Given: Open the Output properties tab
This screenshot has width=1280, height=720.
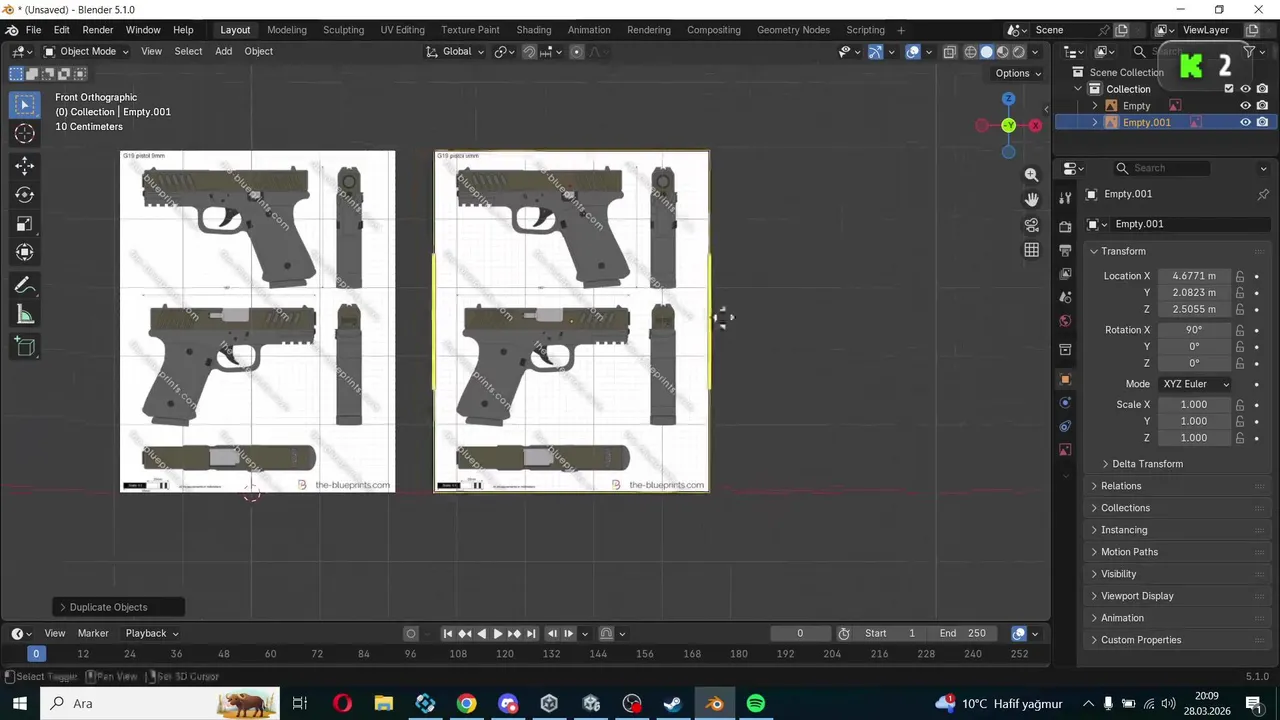Looking at the screenshot, I should [x=1065, y=250].
